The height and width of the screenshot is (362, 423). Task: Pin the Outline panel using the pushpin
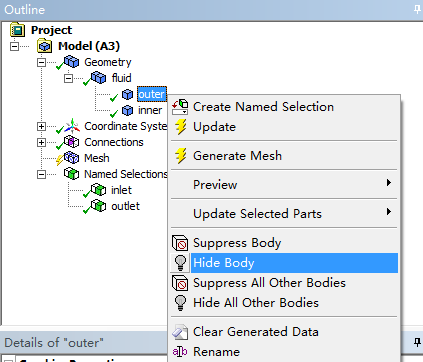[x=417, y=9]
